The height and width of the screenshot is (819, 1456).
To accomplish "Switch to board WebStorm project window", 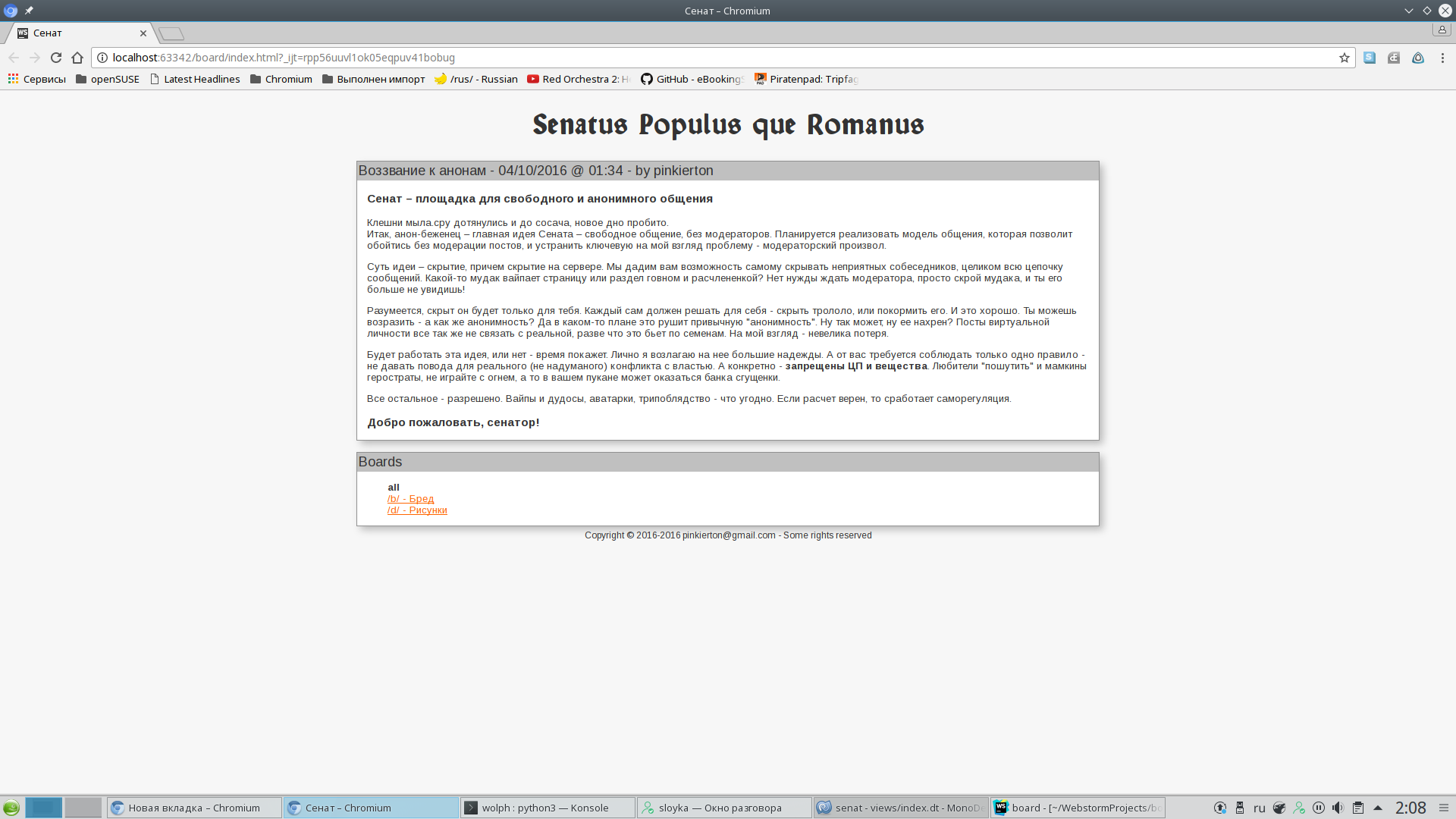I will pos(1078,808).
